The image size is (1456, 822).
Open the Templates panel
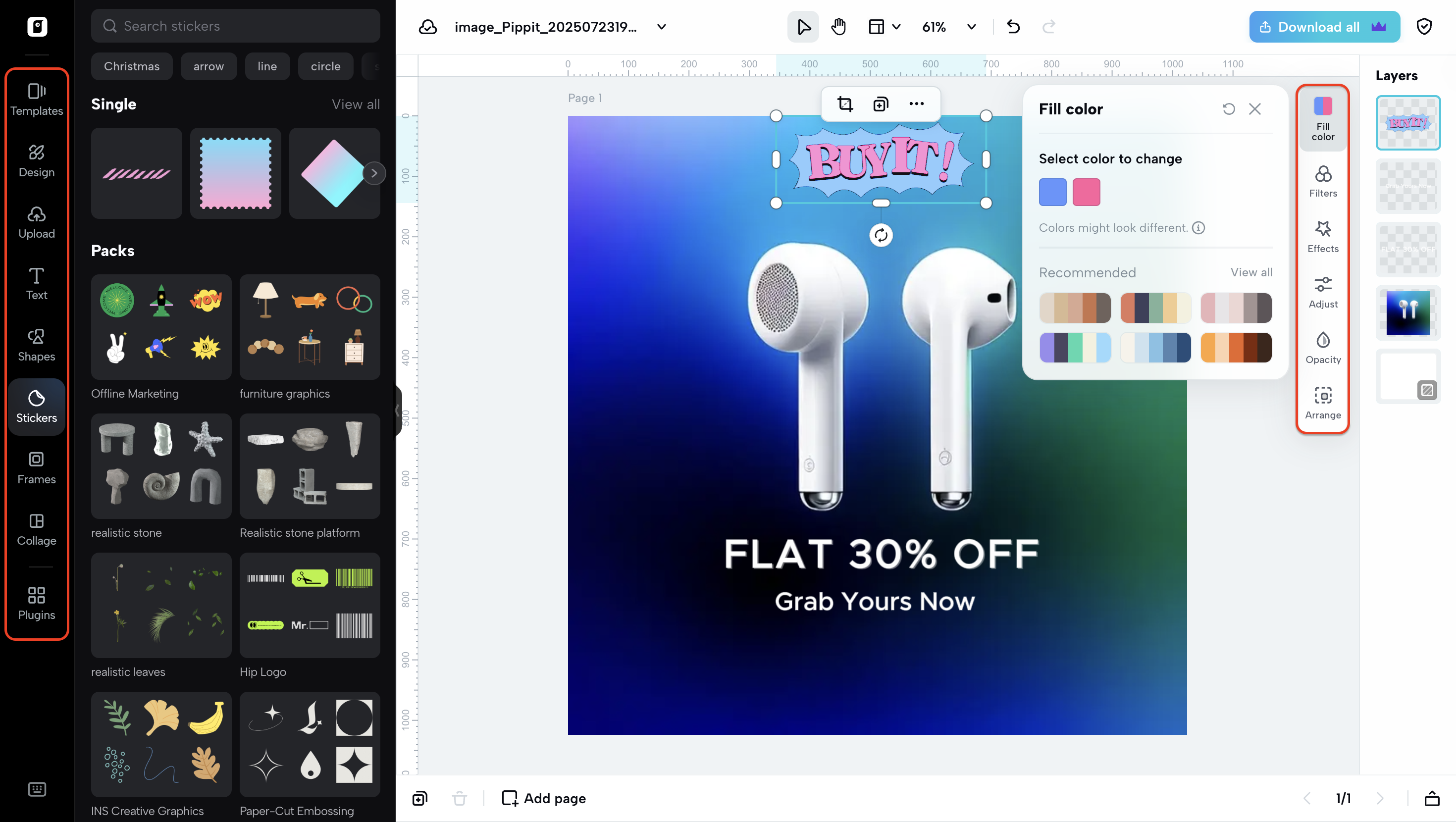pos(36,100)
